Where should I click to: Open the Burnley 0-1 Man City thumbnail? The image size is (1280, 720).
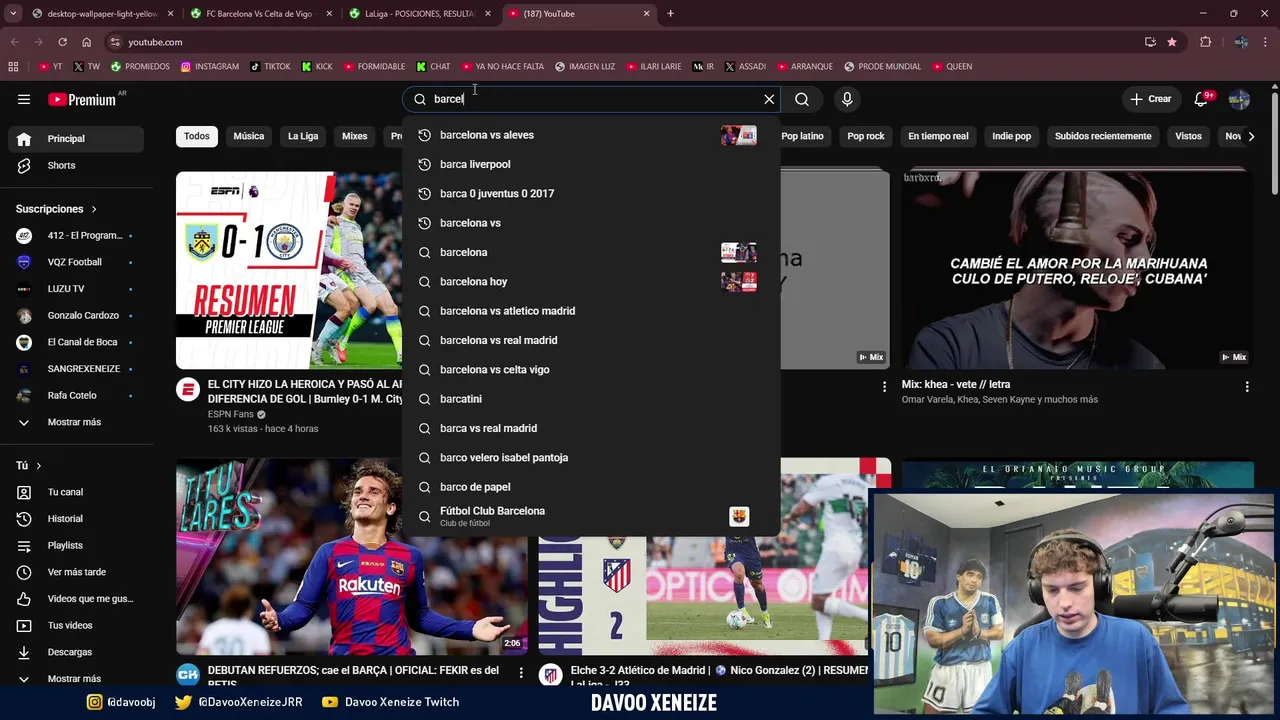point(289,270)
